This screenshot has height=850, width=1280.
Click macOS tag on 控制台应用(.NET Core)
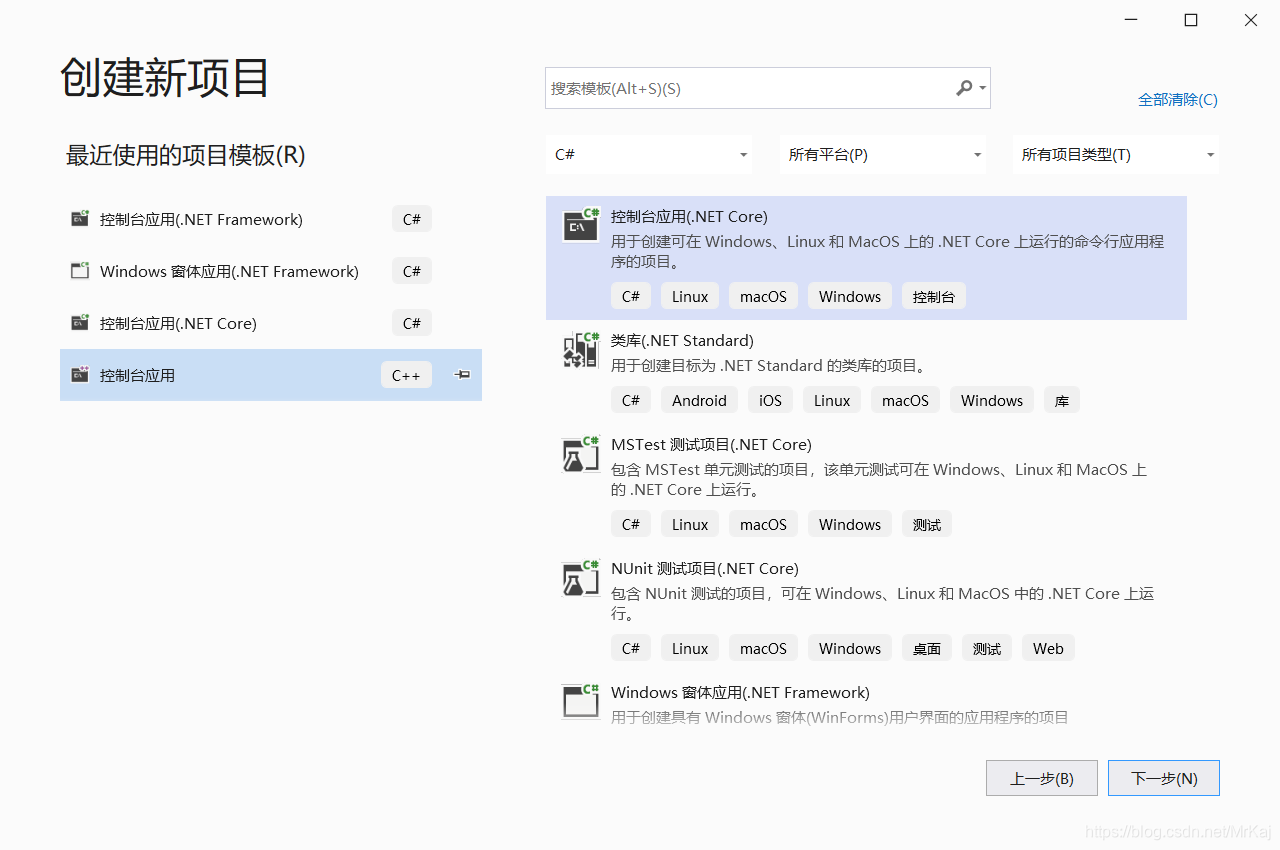763,296
